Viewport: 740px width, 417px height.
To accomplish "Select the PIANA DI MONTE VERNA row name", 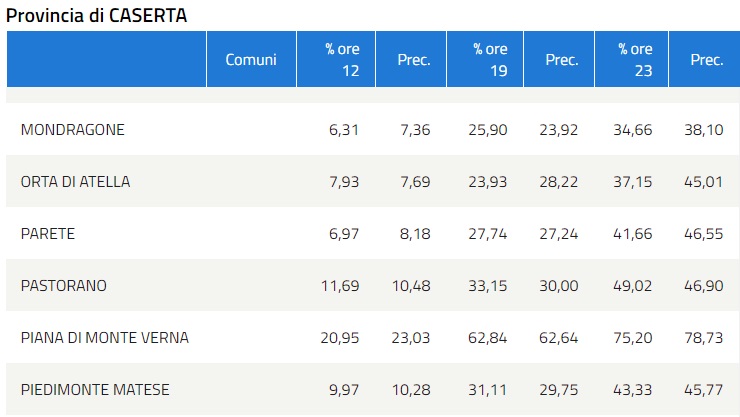I will coord(104,338).
